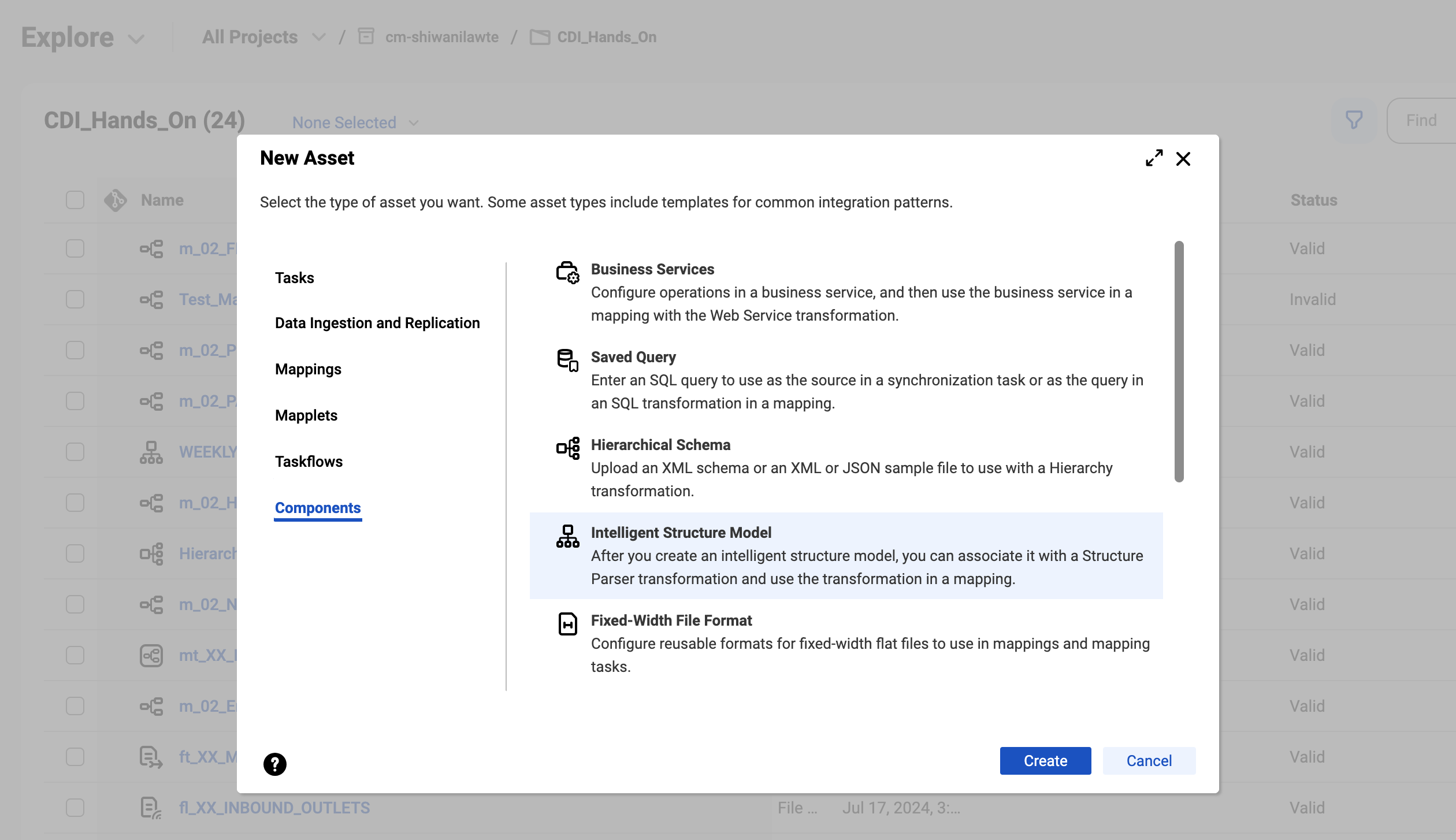Click the tag icon in the table header

coord(115,200)
